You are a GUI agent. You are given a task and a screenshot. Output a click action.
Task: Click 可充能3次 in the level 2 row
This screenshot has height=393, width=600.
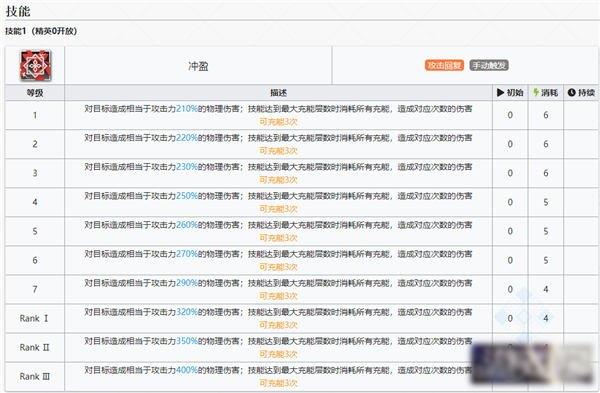(x=279, y=151)
